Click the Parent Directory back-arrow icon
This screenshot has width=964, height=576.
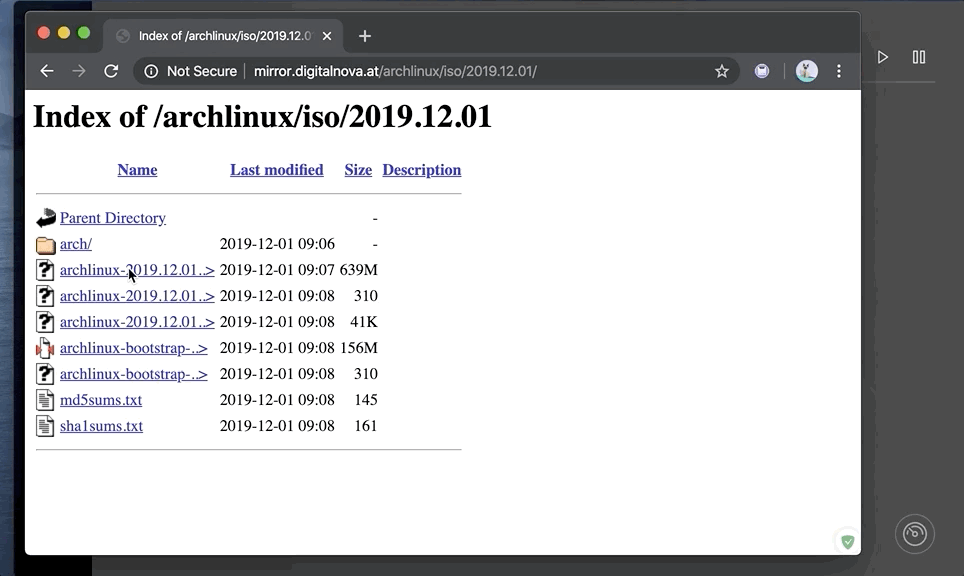(45, 218)
